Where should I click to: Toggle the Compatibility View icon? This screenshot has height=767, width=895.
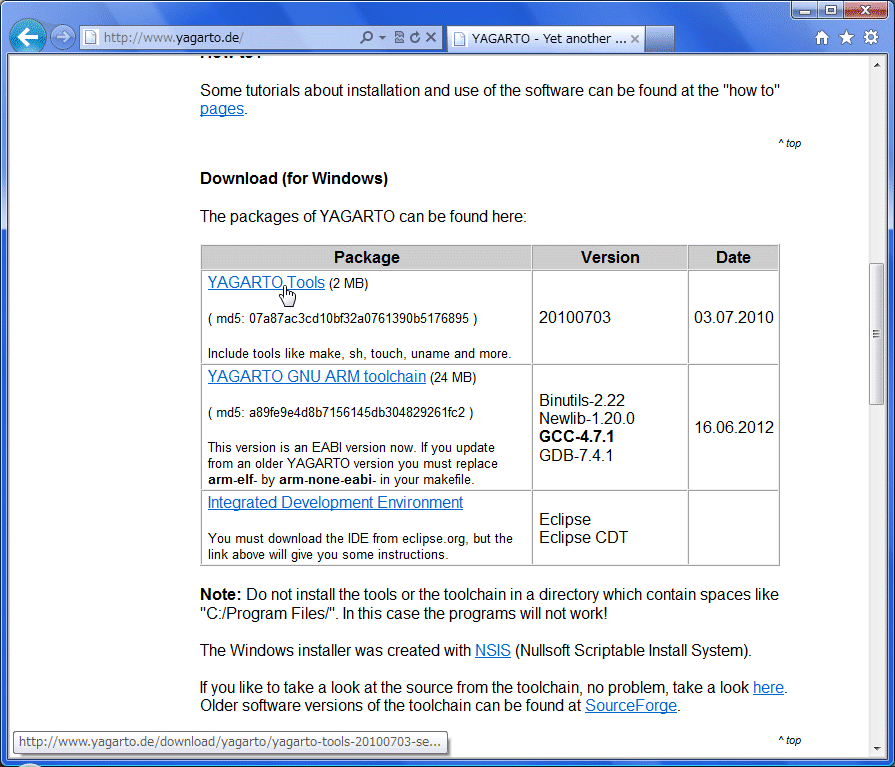(400, 38)
